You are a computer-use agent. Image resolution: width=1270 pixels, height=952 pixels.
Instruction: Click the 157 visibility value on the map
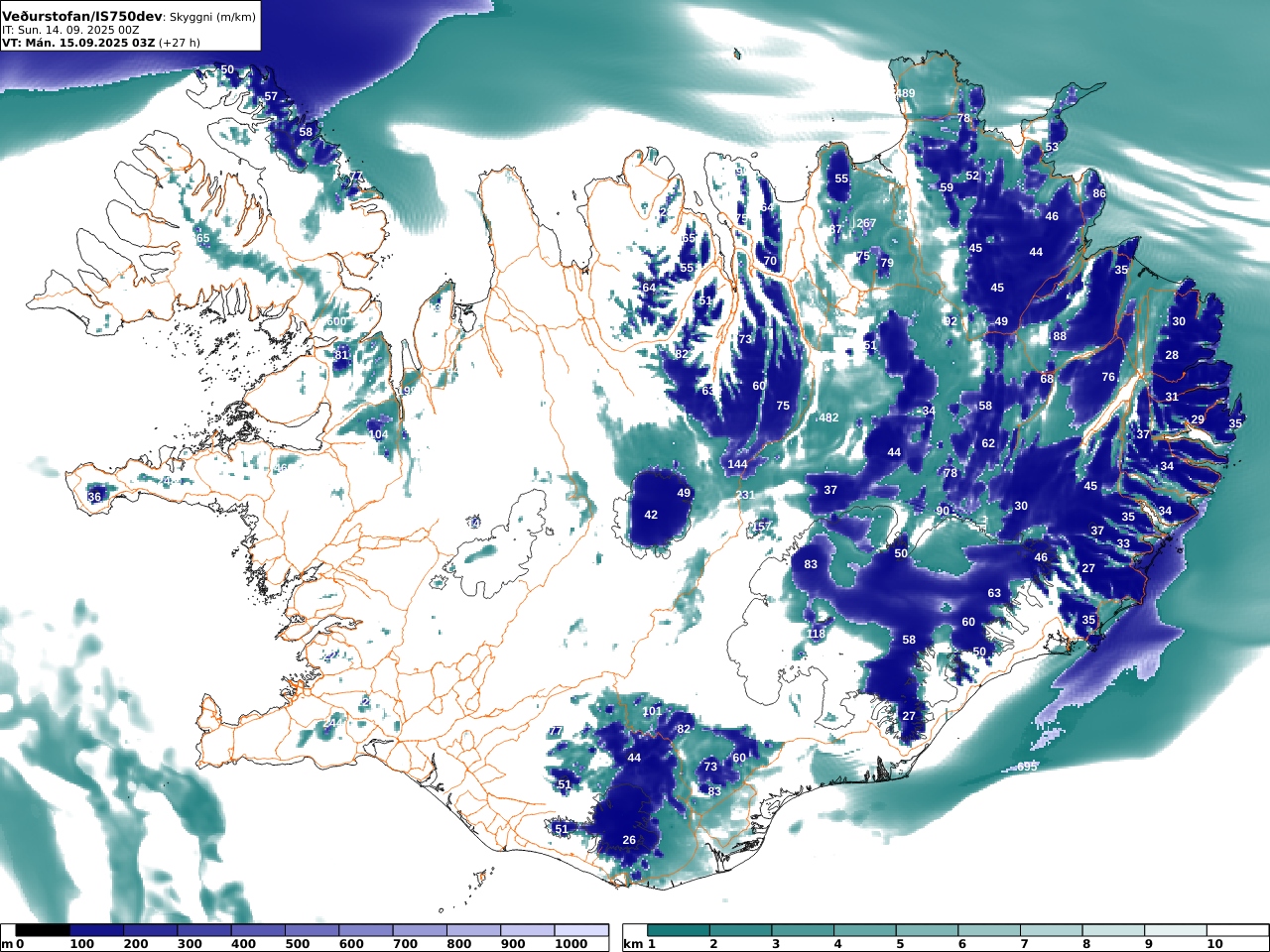coord(761,527)
